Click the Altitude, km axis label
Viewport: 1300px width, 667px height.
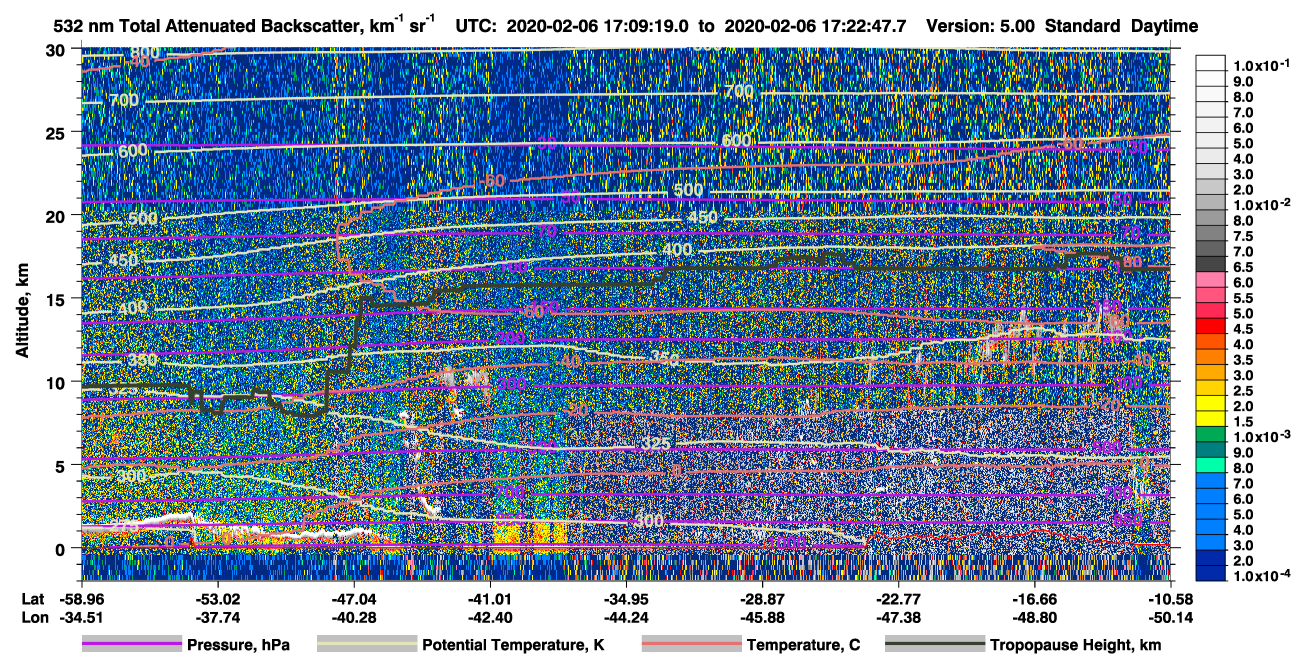(22, 311)
